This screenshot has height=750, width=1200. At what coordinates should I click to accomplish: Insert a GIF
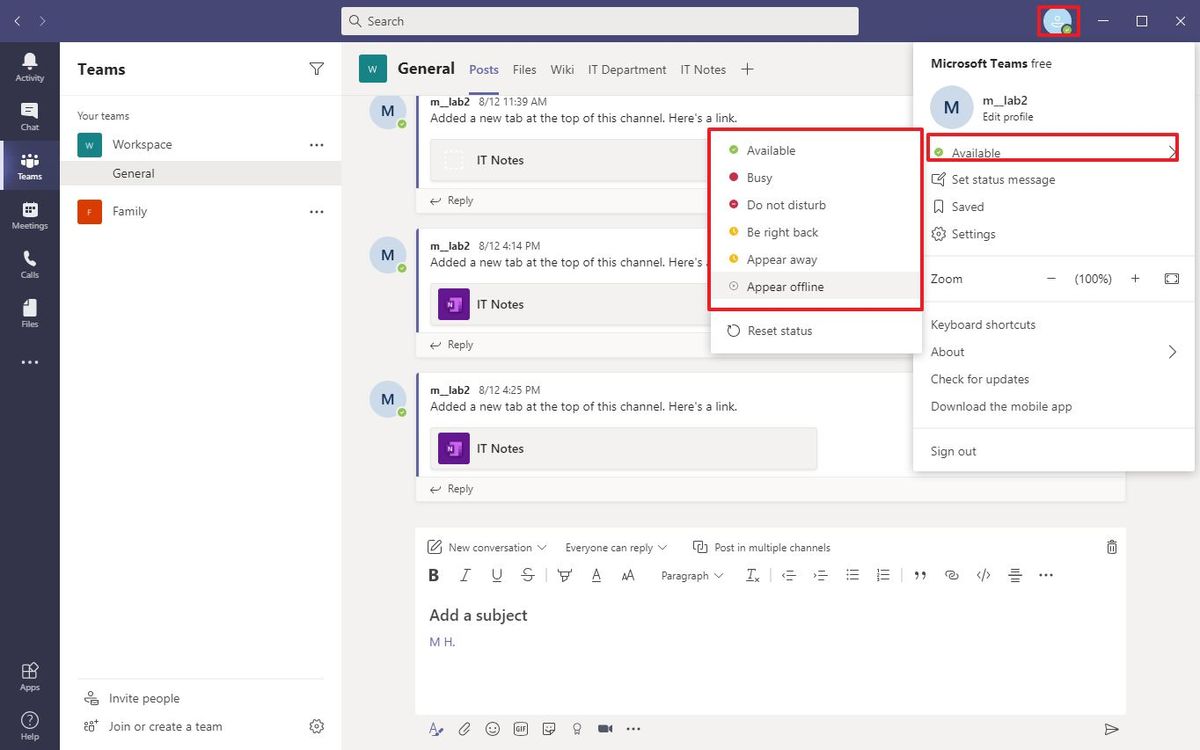coord(520,728)
